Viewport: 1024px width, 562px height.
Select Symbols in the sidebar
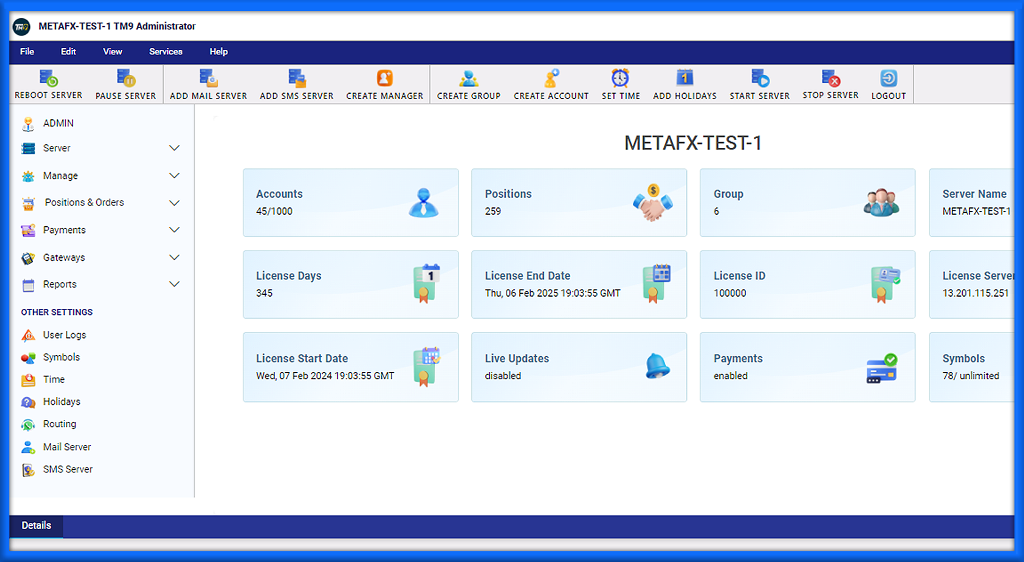[x=61, y=357]
